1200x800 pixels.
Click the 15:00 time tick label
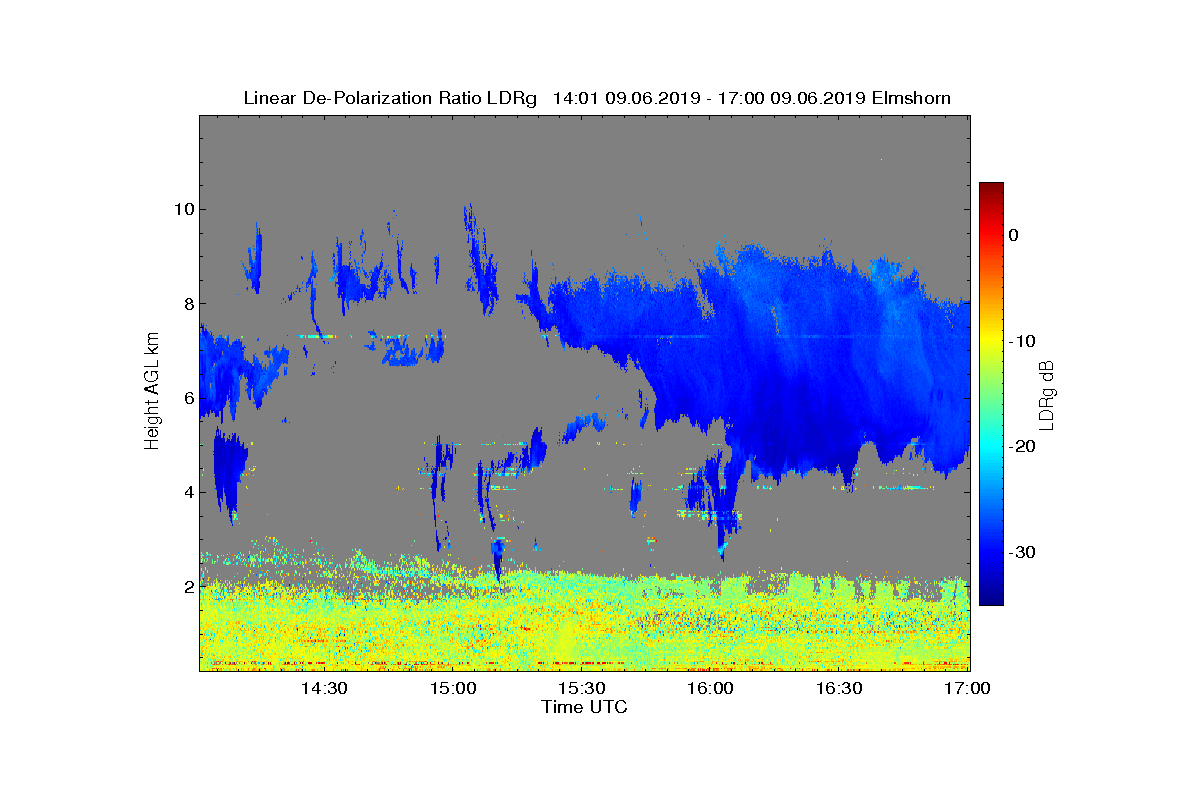453,688
